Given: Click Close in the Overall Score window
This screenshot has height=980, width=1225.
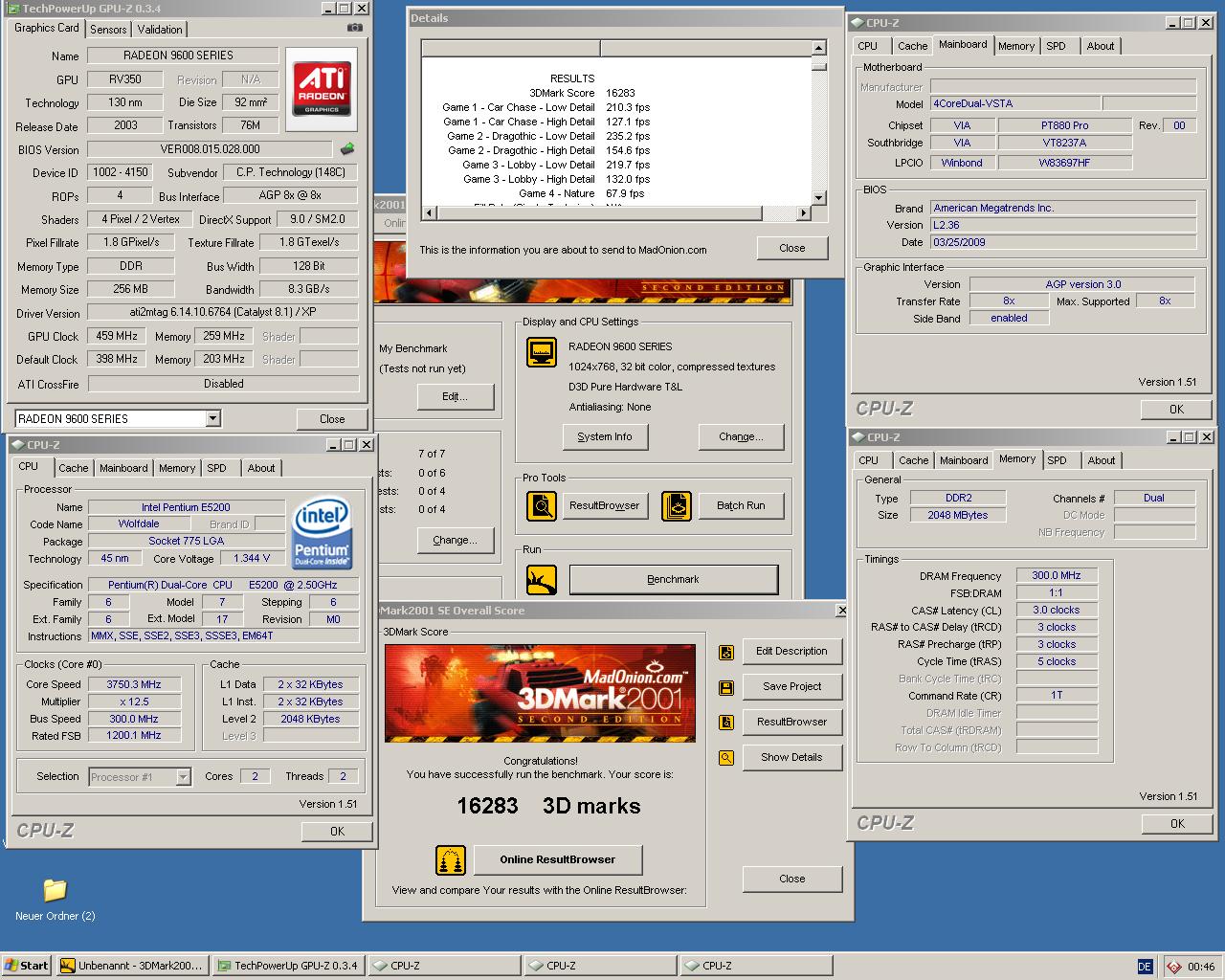Looking at the screenshot, I should [x=792, y=879].
